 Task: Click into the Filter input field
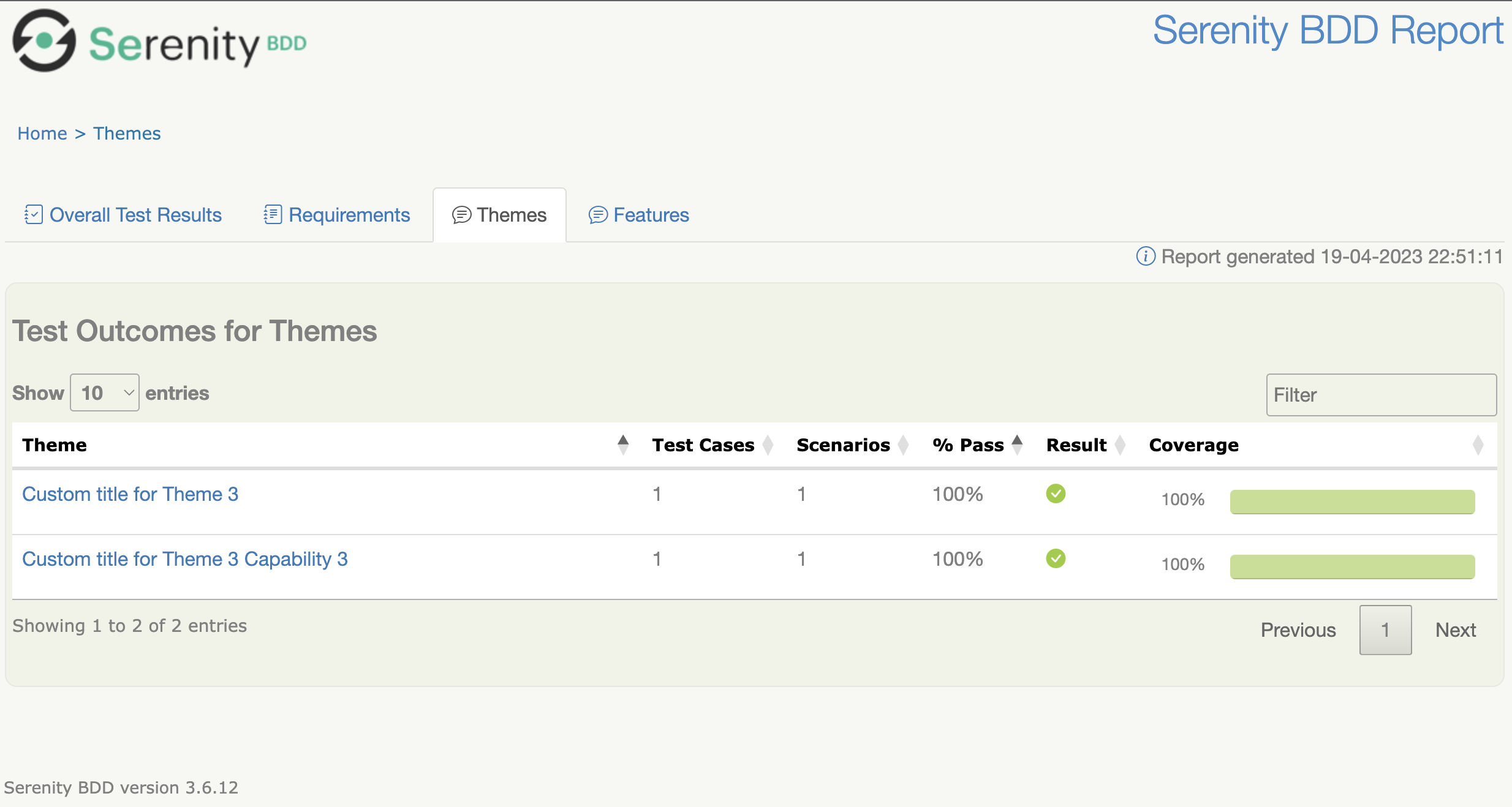click(x=1381, y=395)
